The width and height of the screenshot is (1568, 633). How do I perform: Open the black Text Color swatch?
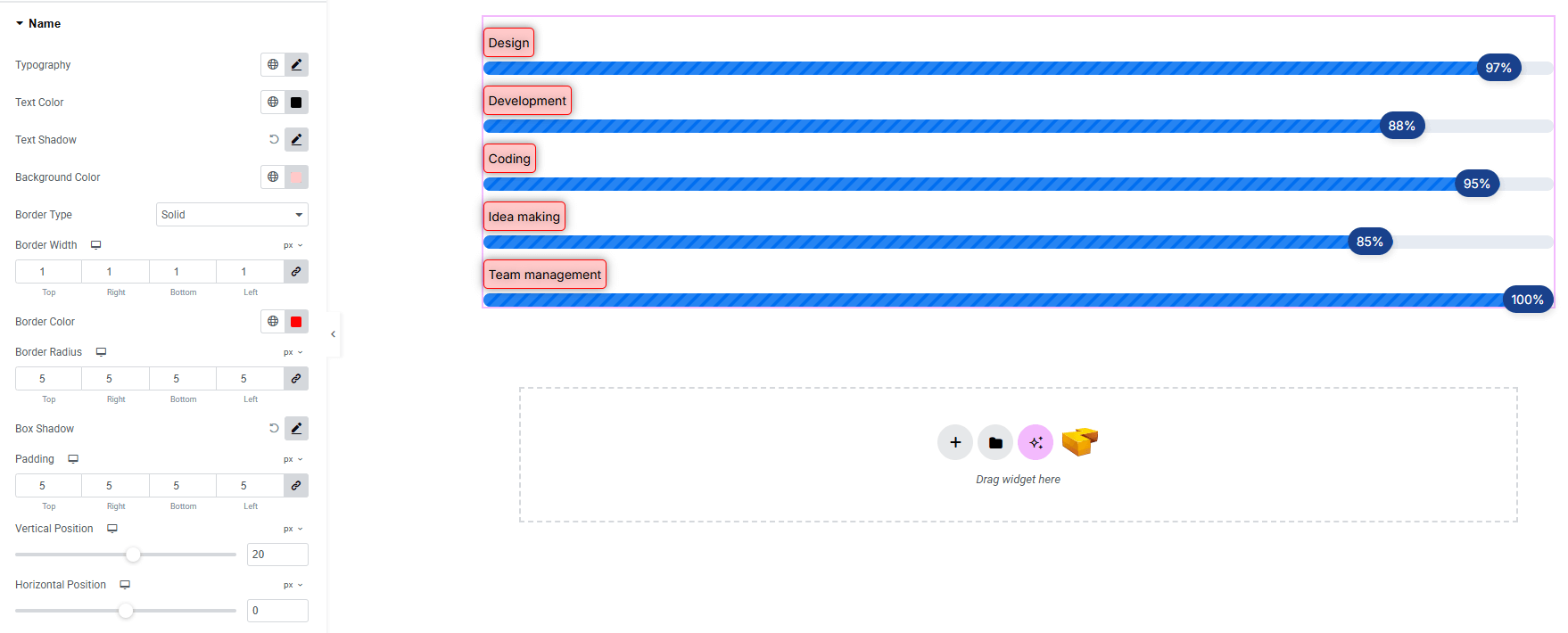pos(296,102)
